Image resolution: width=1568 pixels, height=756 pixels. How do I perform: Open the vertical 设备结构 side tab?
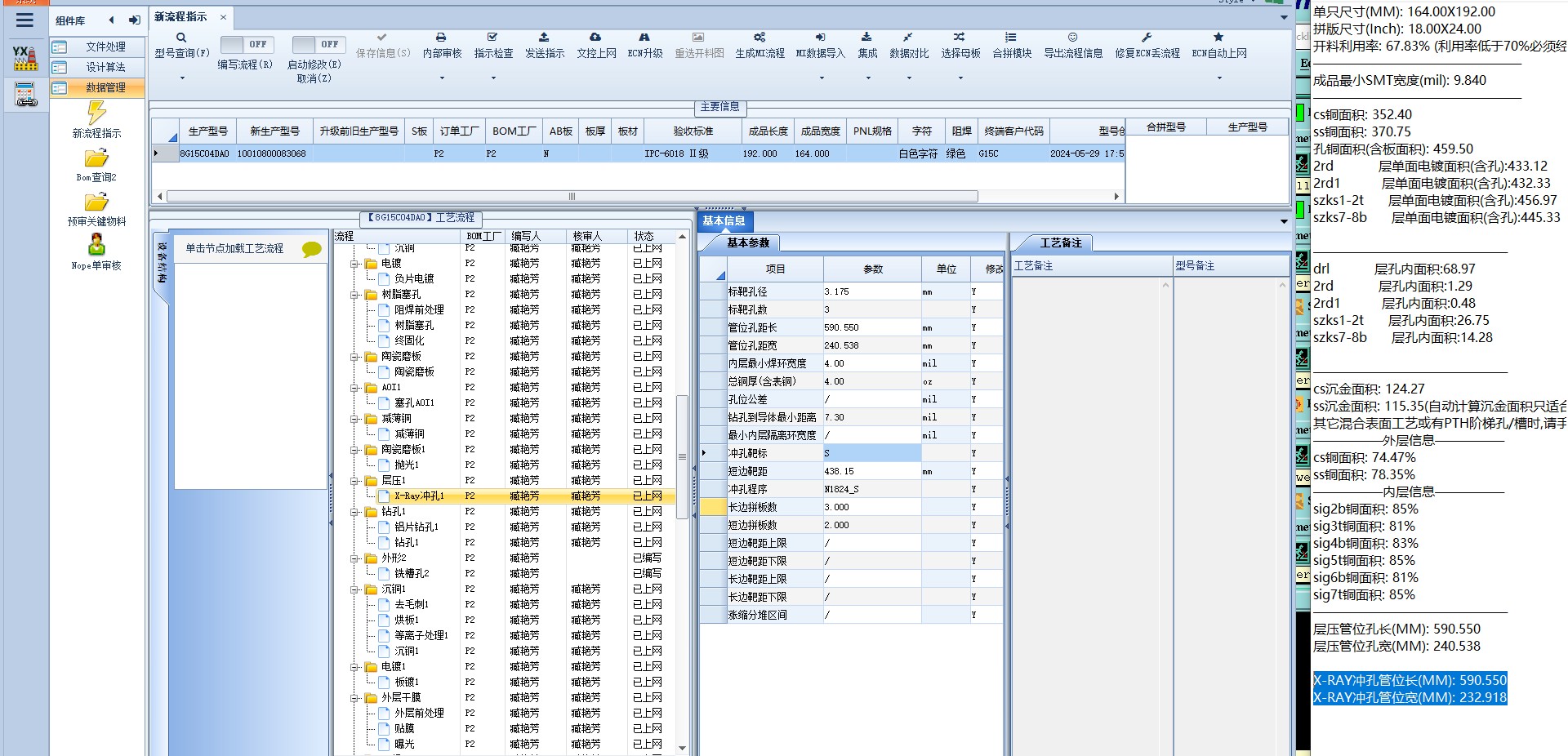coord(162,263)
